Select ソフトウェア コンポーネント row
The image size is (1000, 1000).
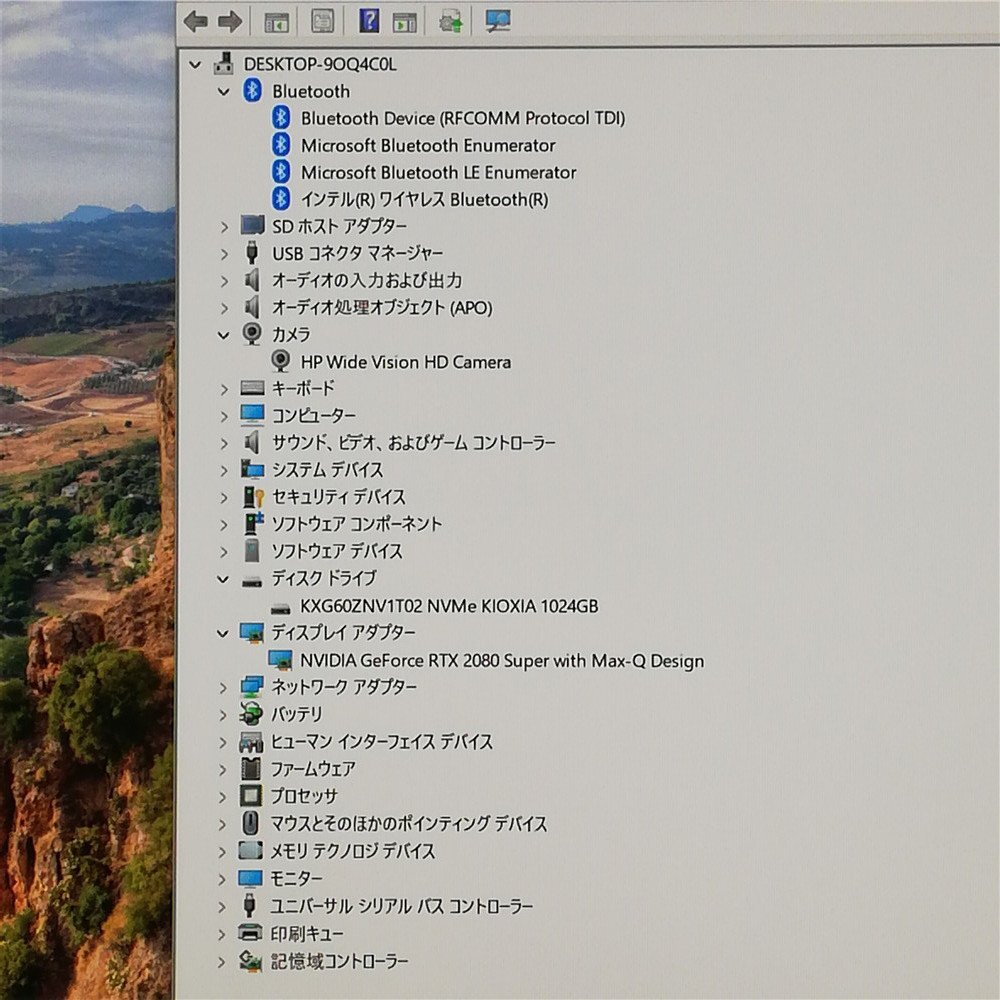357,524
